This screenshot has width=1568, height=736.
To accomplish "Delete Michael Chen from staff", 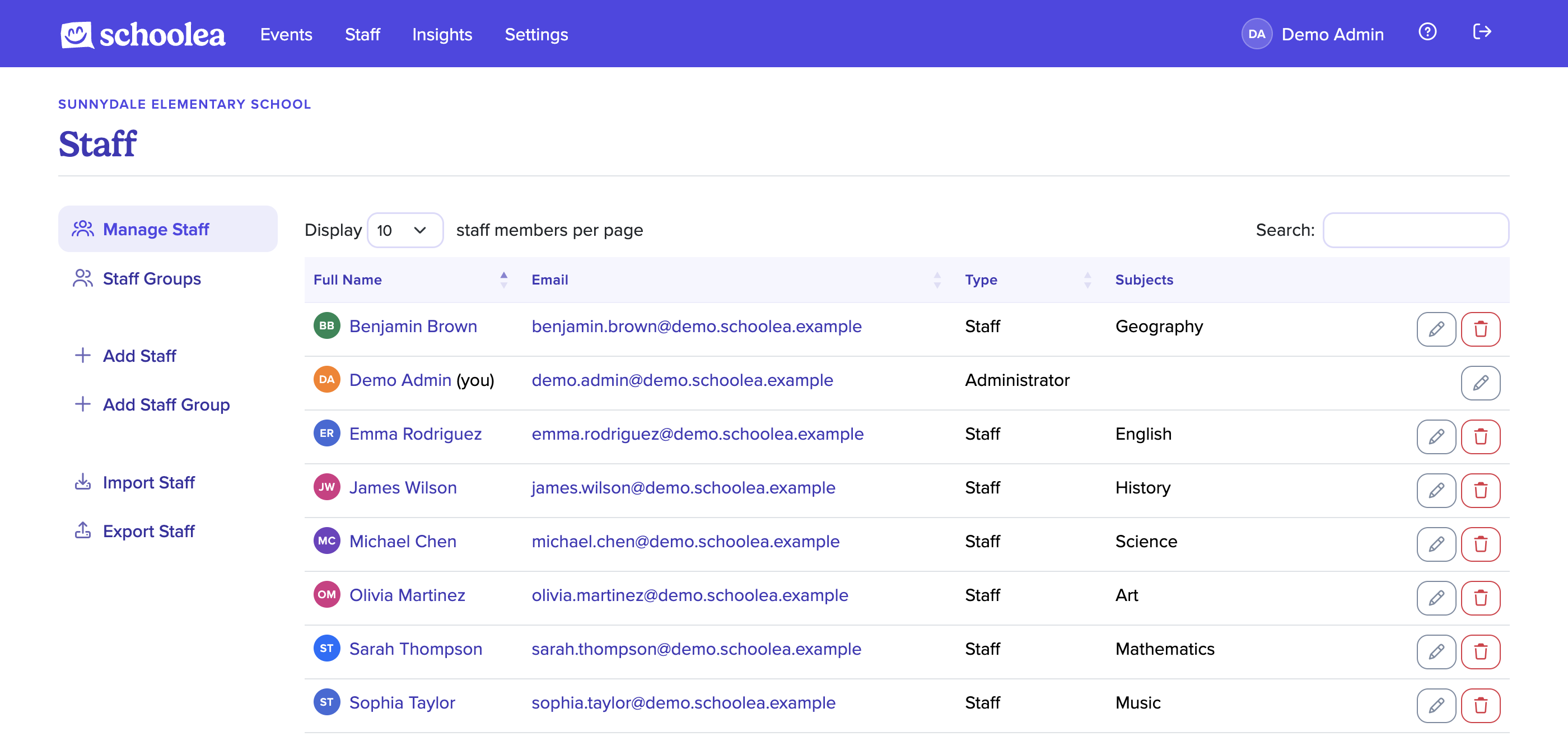I will pyautogui.click(x=1480, y=544).
